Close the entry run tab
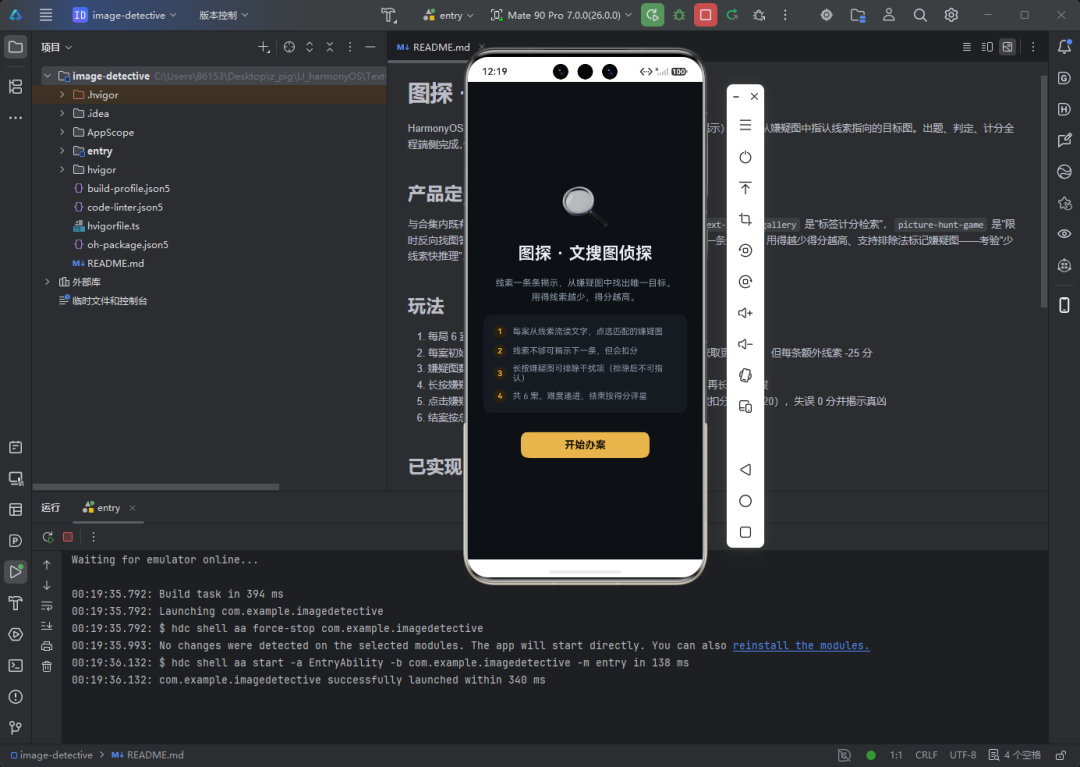1080x767 pixels. (x=132, y=508)
